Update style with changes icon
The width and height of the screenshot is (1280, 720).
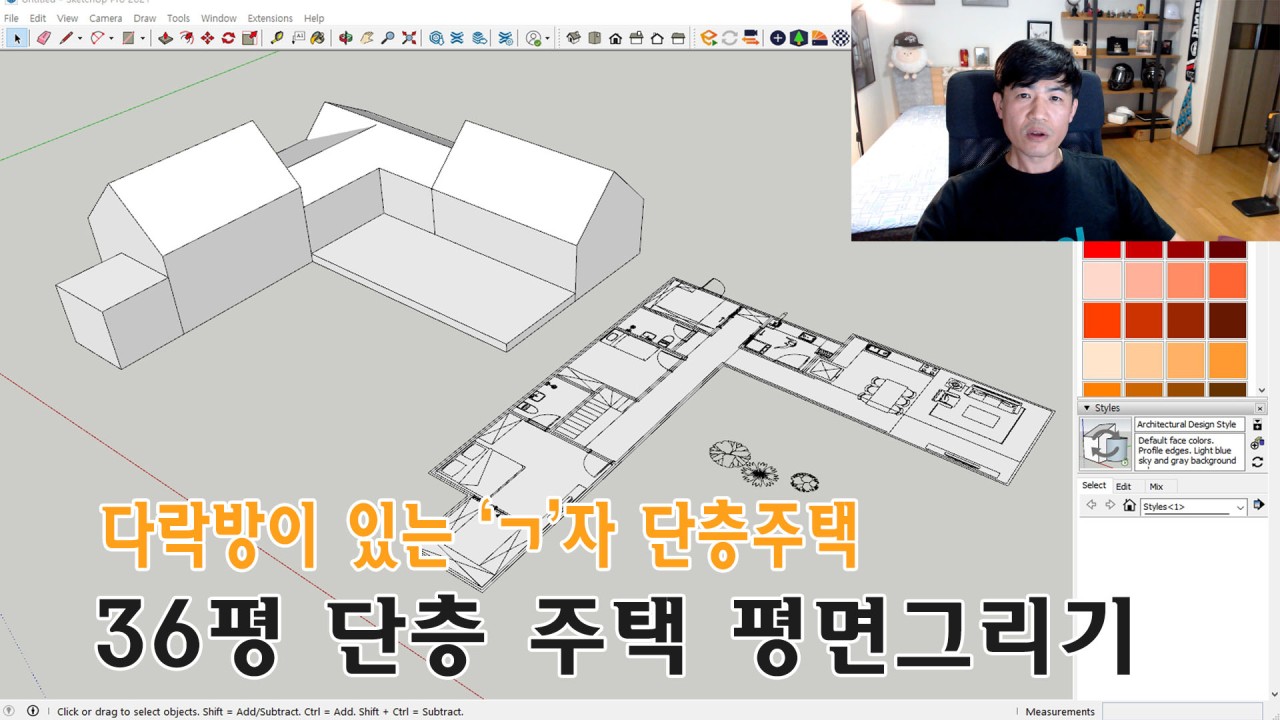point(1257,461)
